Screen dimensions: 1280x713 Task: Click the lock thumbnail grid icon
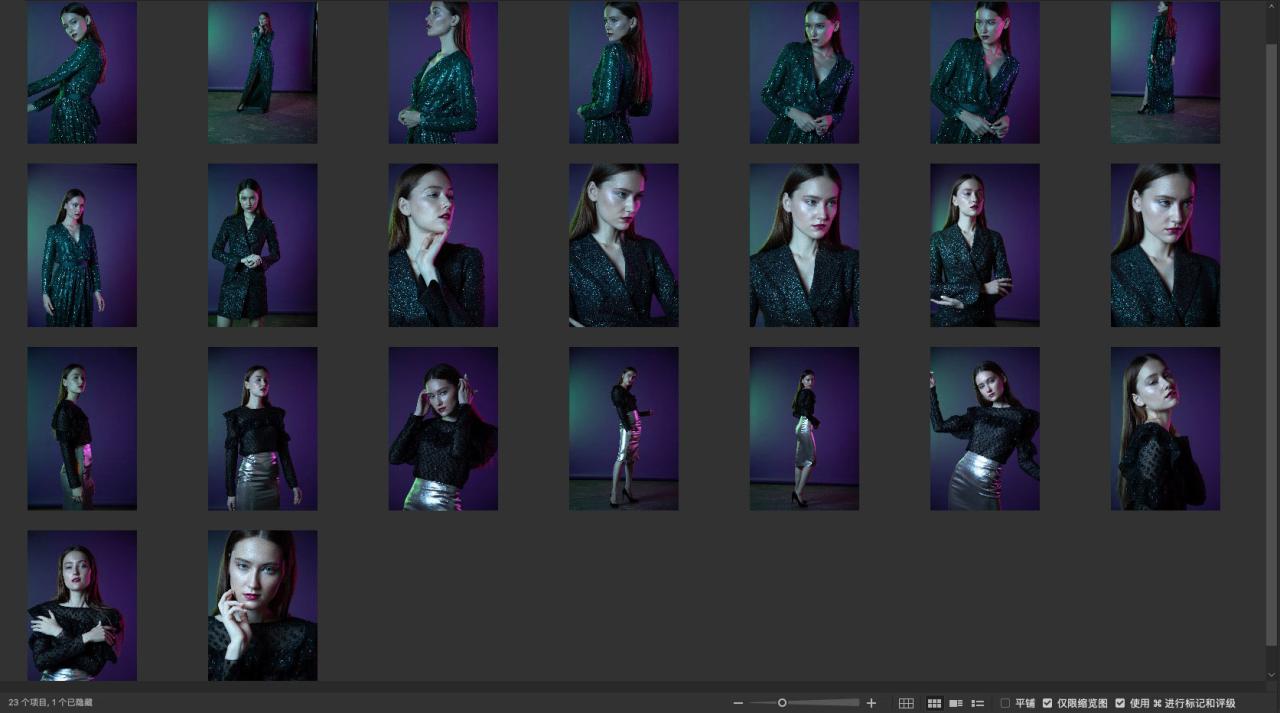click(x=906, y=703)
